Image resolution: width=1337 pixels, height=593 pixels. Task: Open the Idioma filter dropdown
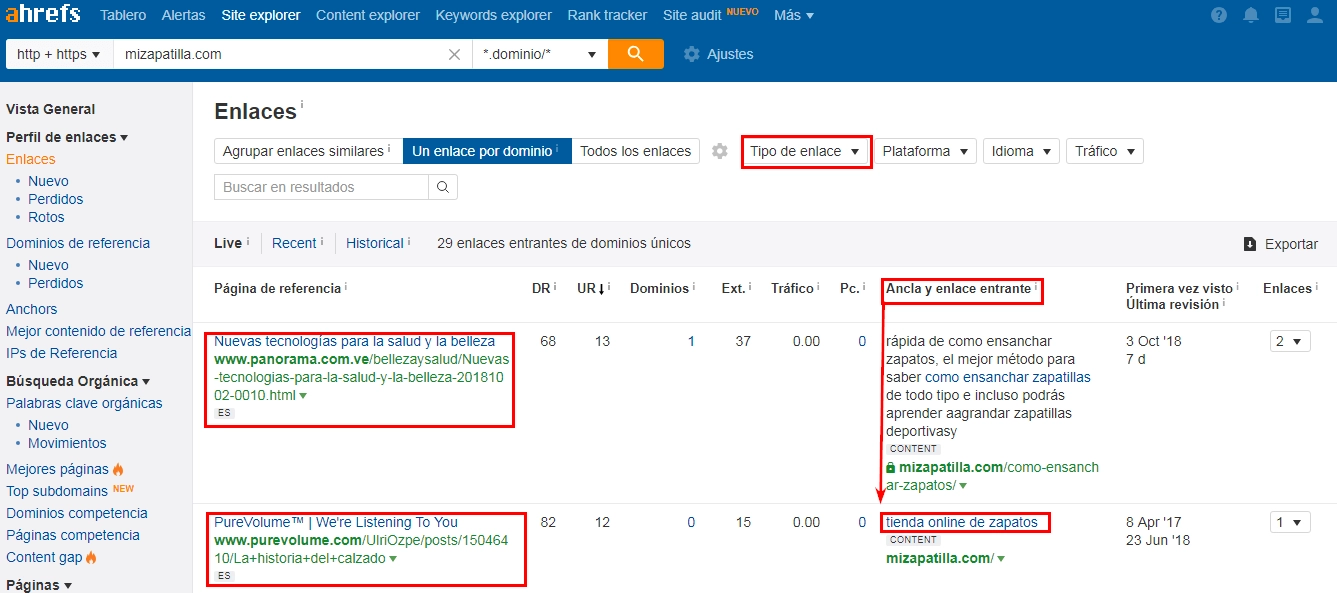click(1021, 151)
